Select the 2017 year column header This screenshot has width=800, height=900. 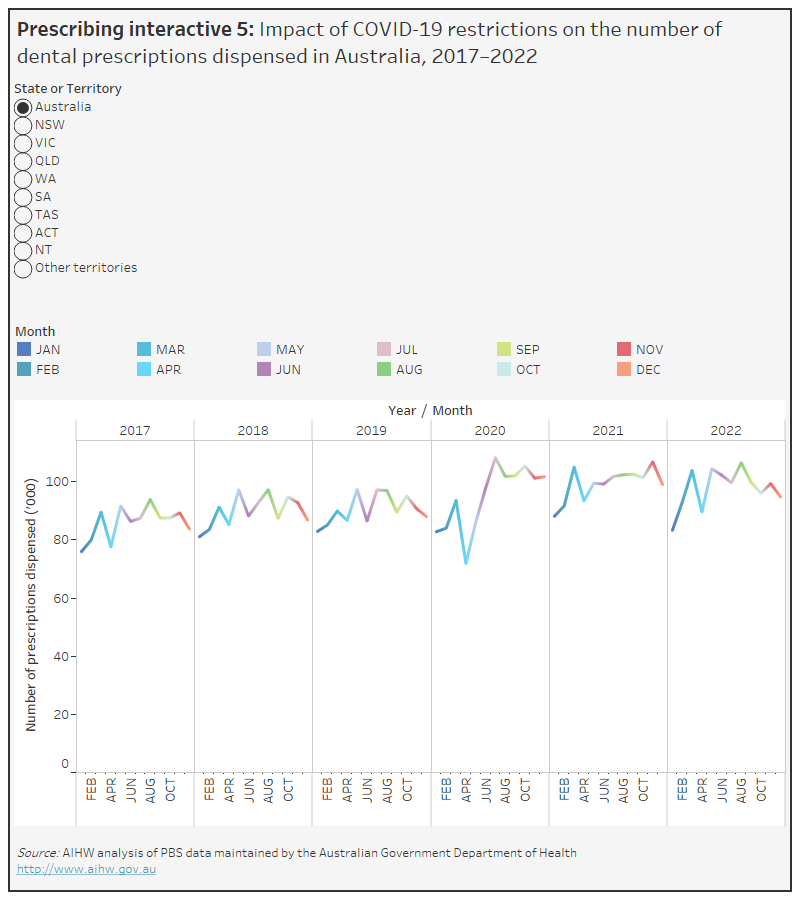click(x=135, y=430)
